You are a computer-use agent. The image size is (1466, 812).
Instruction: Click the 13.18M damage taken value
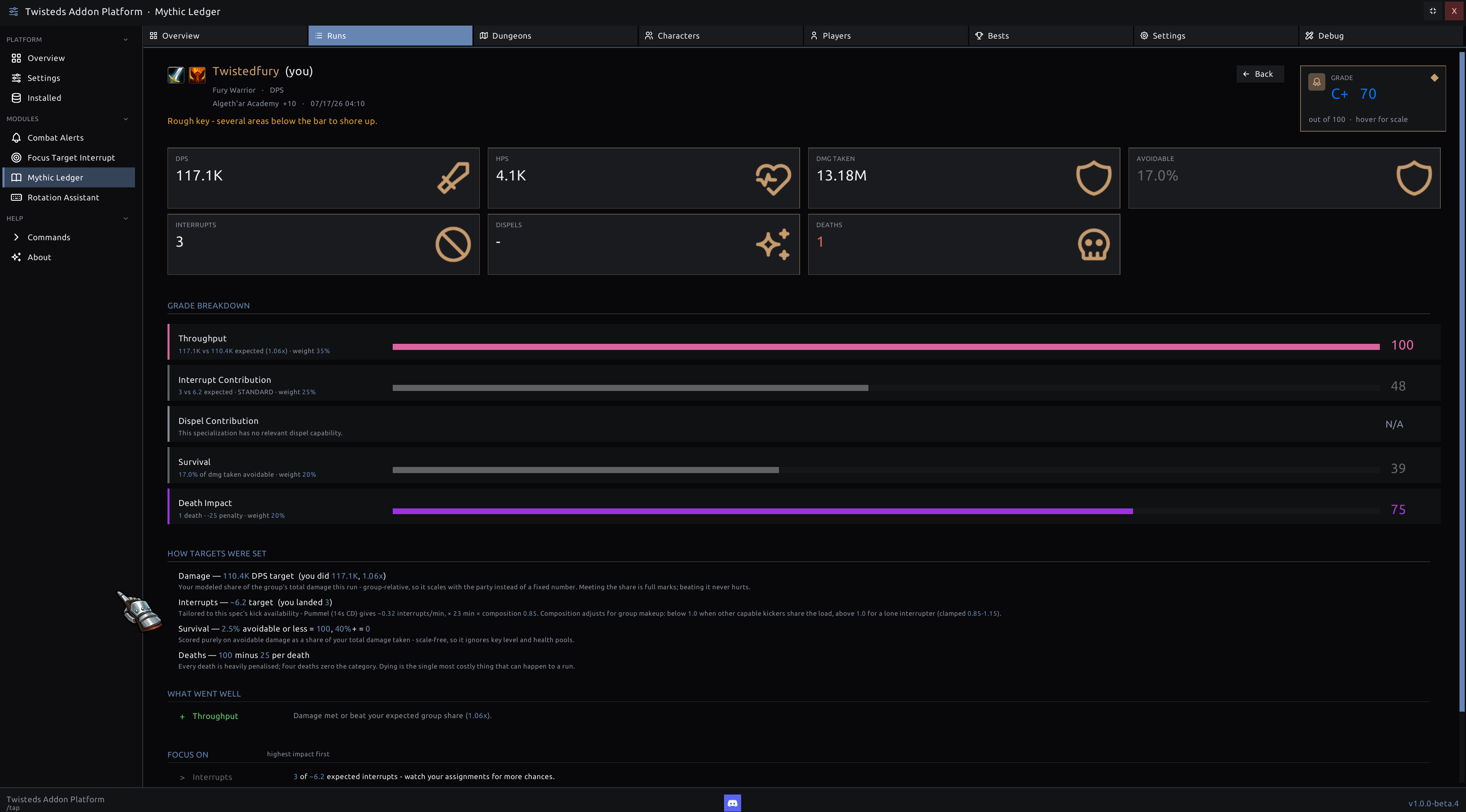(841, 176)
